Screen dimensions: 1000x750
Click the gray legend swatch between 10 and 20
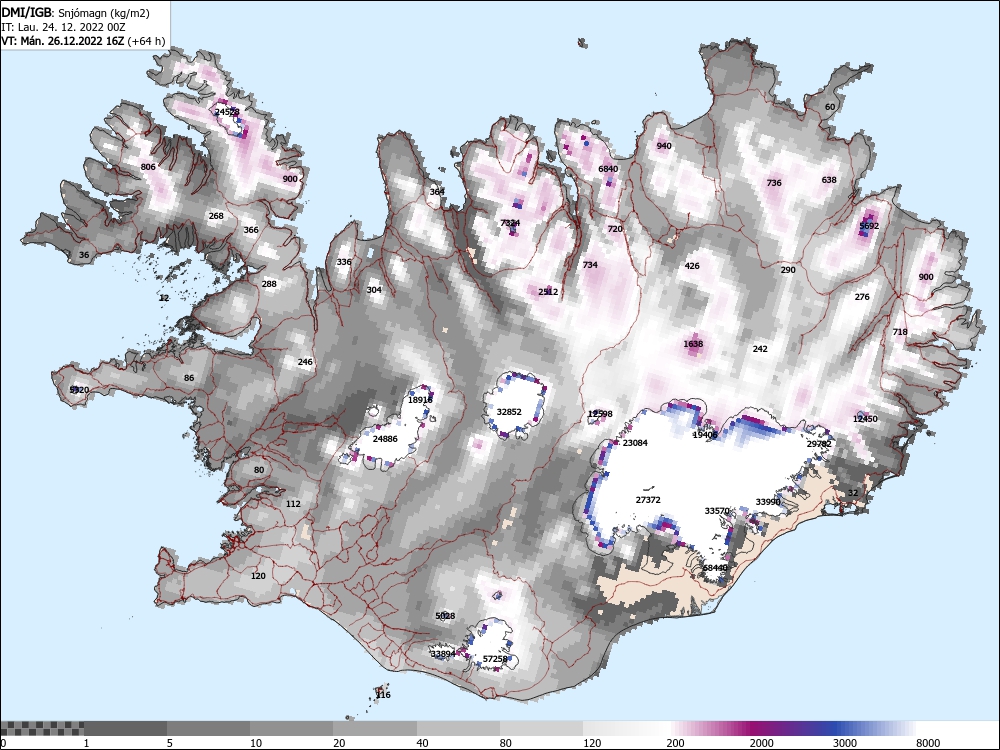coord(291,728)
